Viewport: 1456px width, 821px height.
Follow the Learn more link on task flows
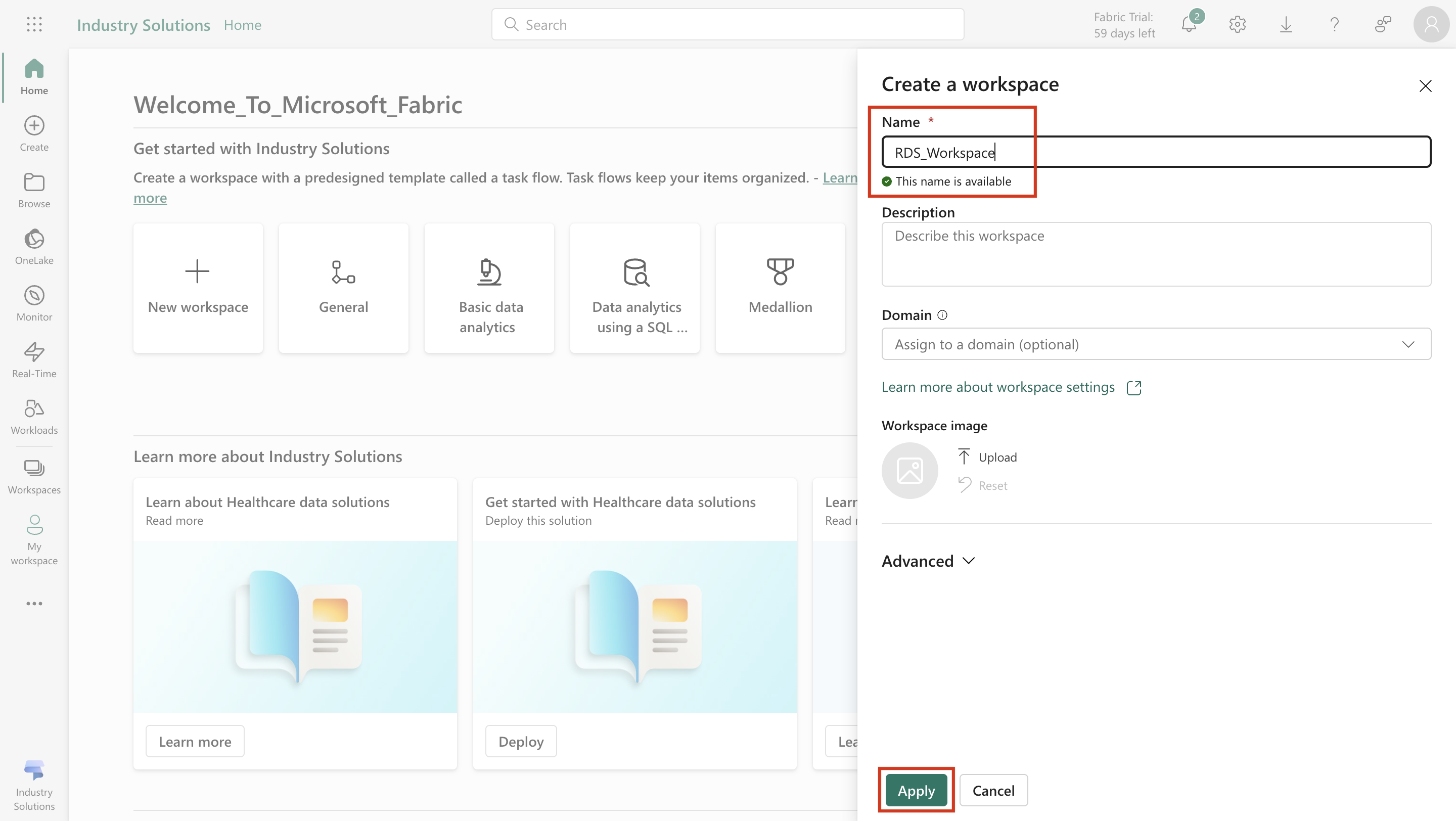pos(840,177)
